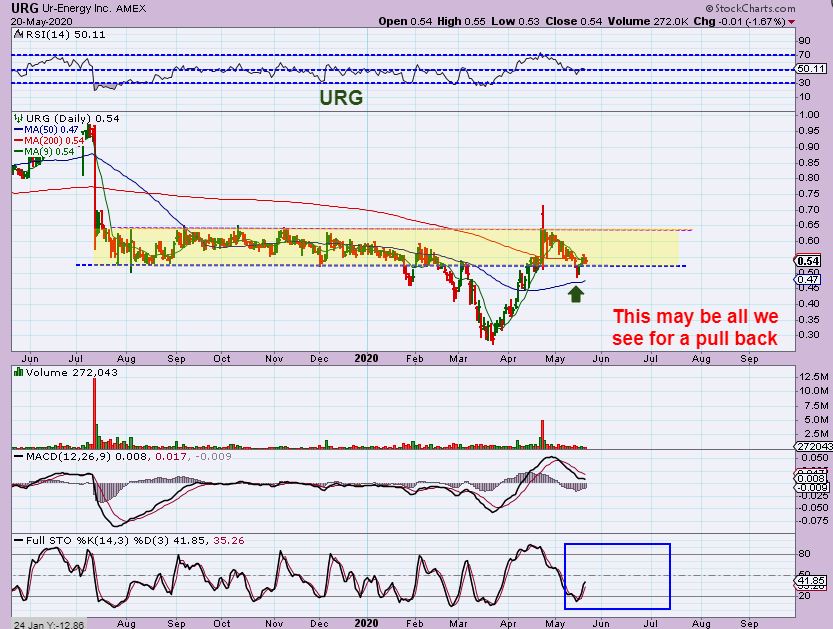833x629 pixels.
Task: Click the 'MACD(12,26,9) 0.008' label
Action: [x=87, y=456]
